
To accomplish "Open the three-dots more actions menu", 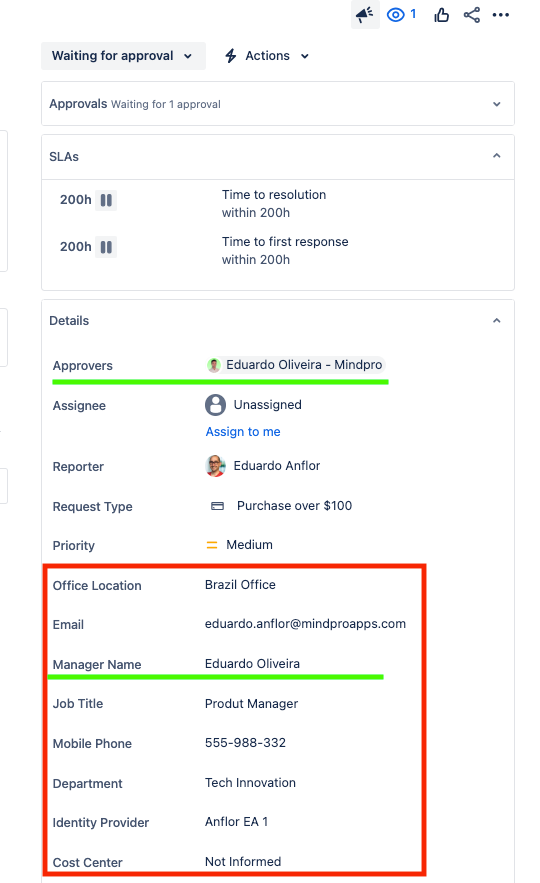I will [501, 15].
